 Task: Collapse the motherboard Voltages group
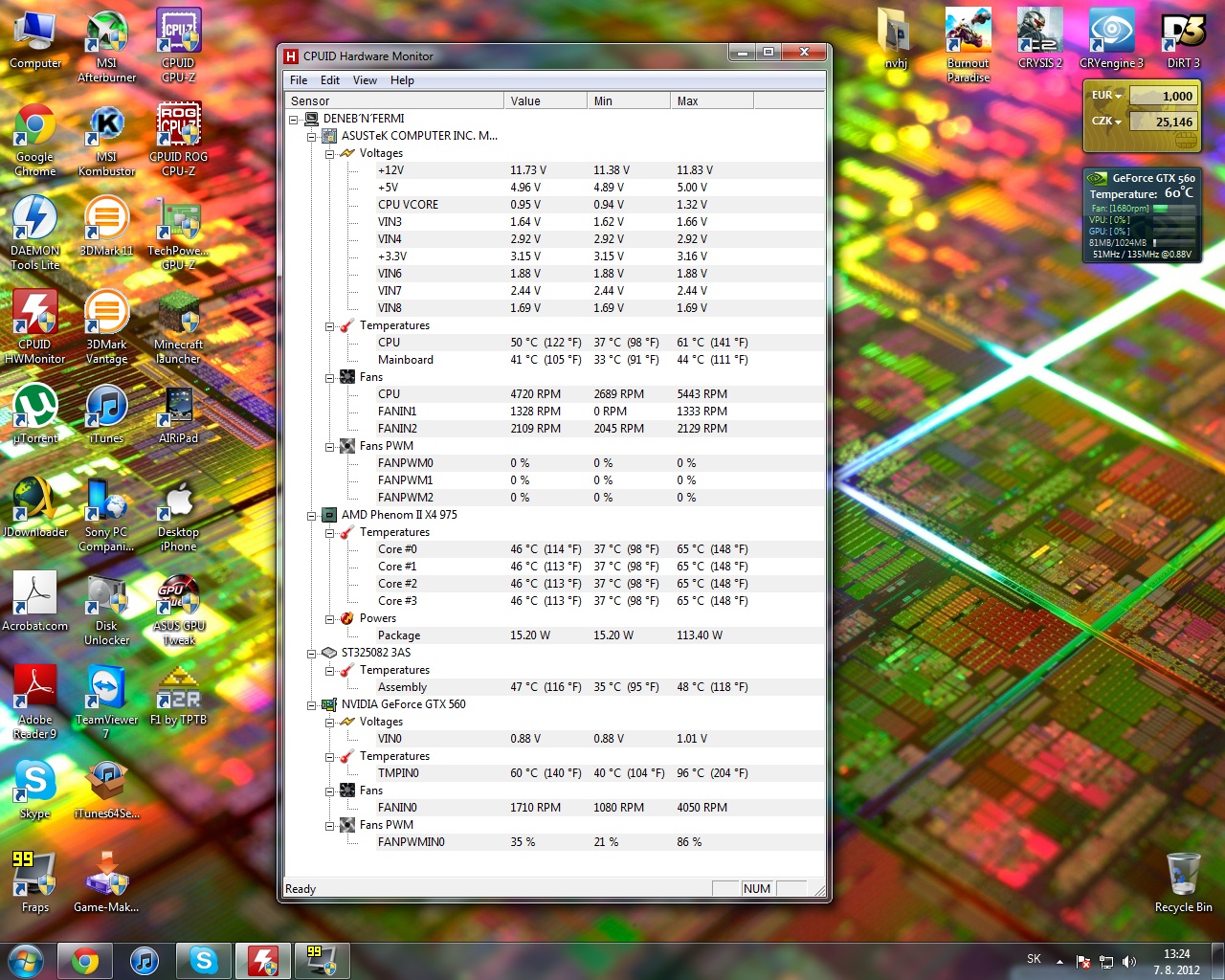(x=330, y=154)
